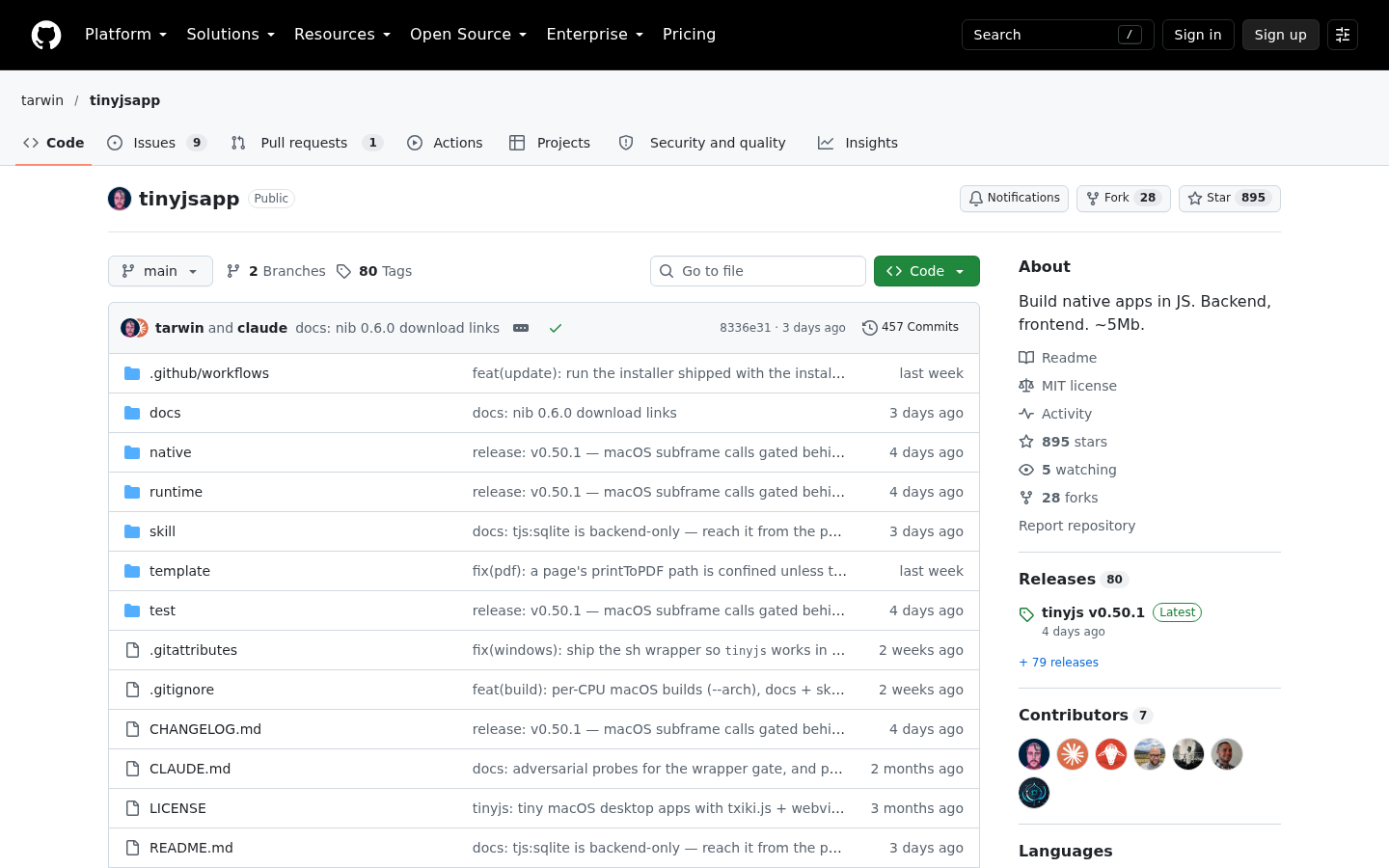Expand the green Code dropdown button
Screen dimensions: 1389x868
927,271
